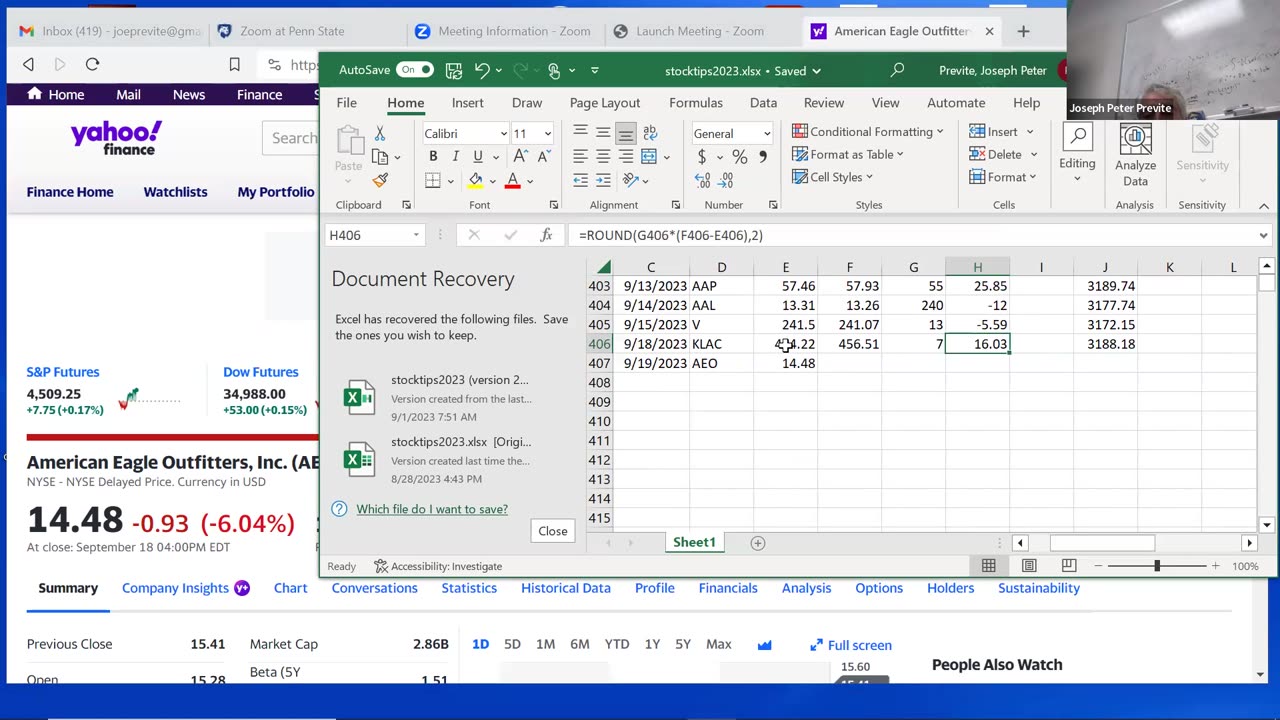
Task: Click the Insert Function fx icon
Action: point(546,235)
